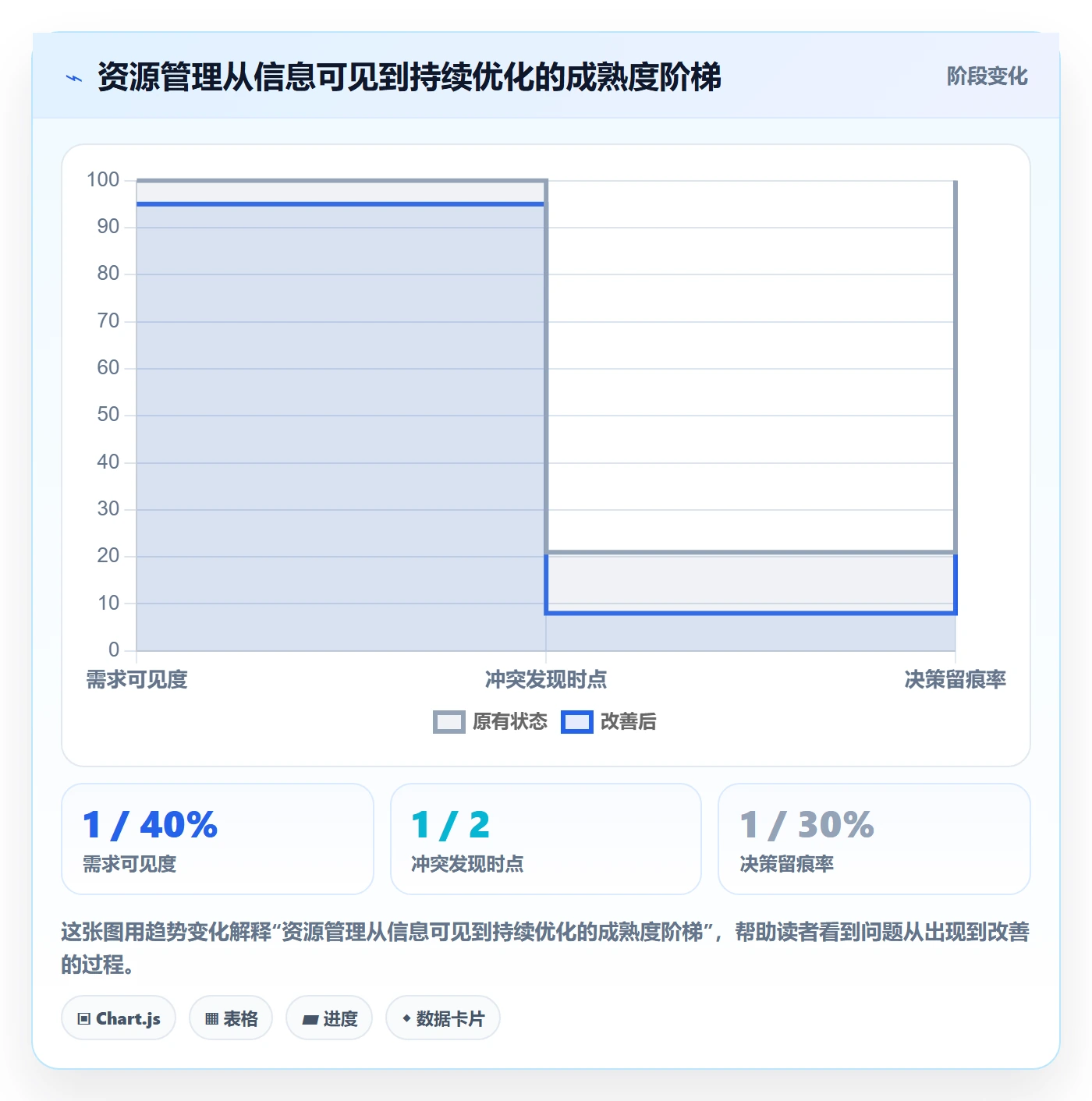The width and height of the screenshot is (1092, 1101).
Task: Click the y-axis value 20
Action: (108, 556)
